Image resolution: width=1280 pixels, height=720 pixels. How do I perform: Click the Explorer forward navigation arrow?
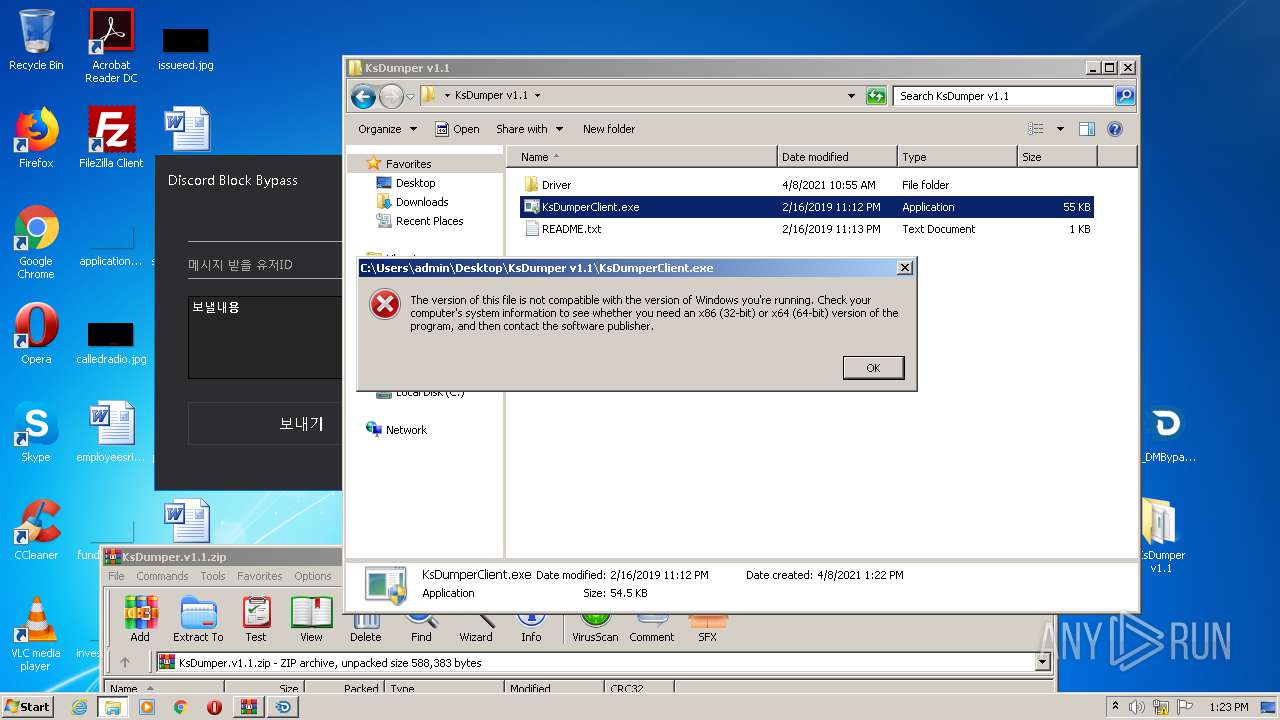[x=391, y=96]
